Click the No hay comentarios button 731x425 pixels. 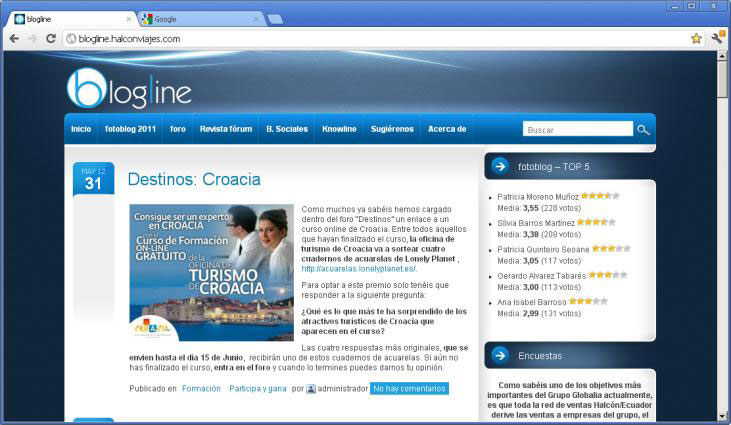409,389
